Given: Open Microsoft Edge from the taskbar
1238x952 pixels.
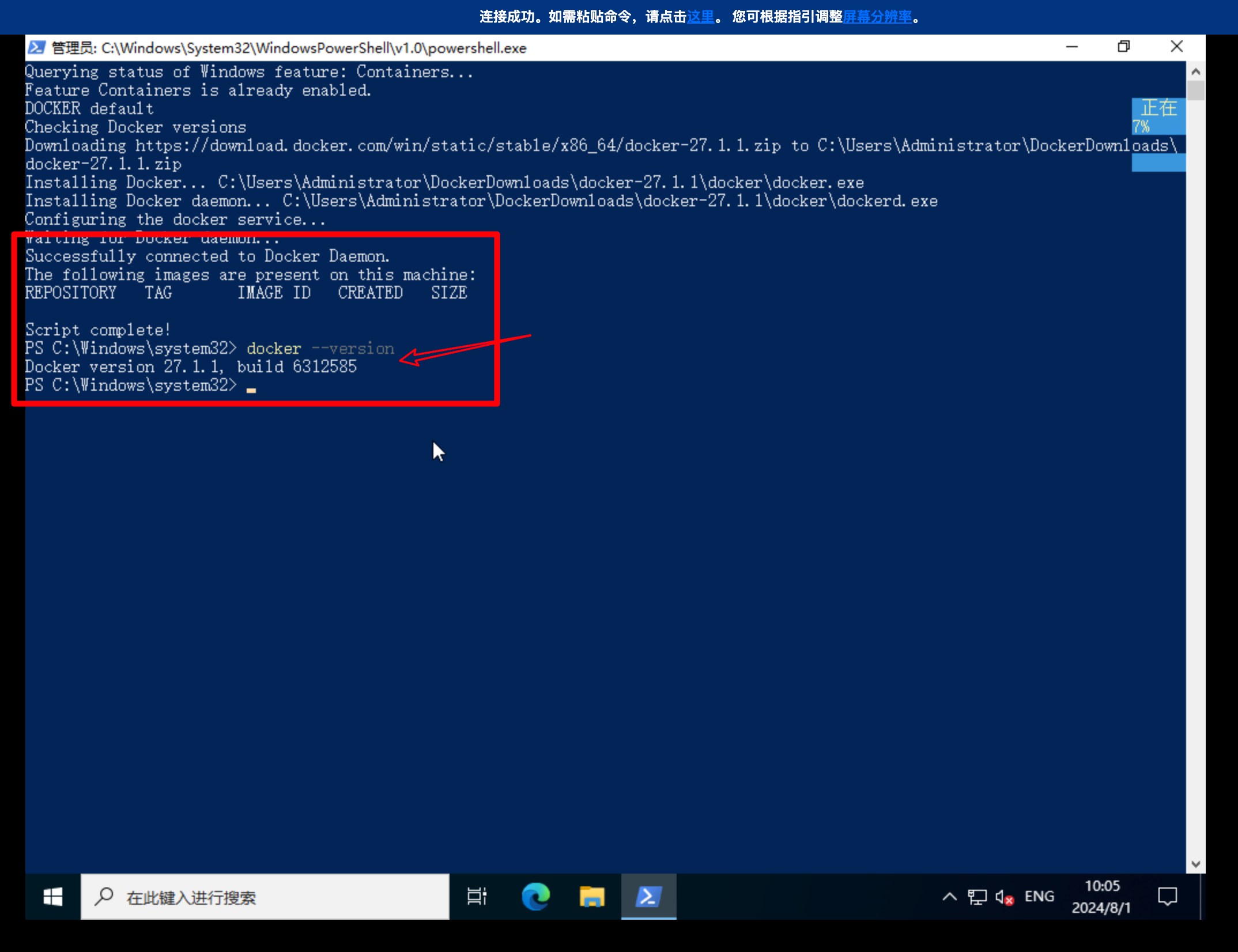Looking at the screenshot, I should pyautogui.click(x=535, y=897).
